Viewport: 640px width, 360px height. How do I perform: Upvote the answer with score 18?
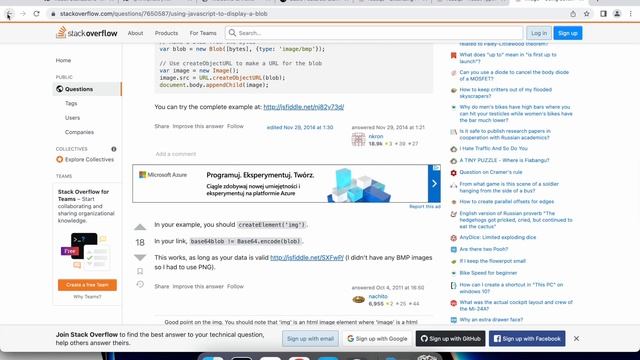tap(140, 227)
